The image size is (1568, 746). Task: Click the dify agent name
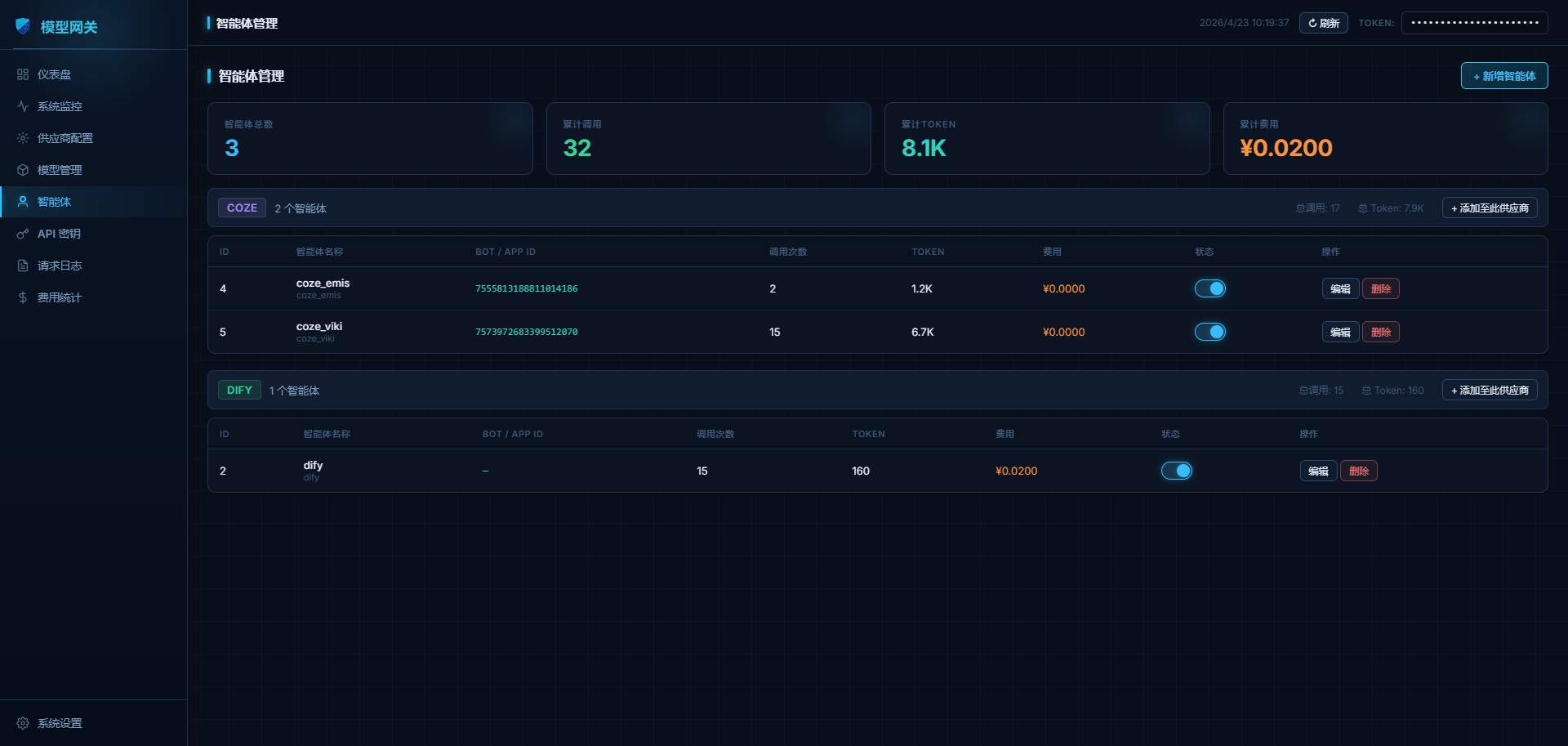click(x=313, y=465)
